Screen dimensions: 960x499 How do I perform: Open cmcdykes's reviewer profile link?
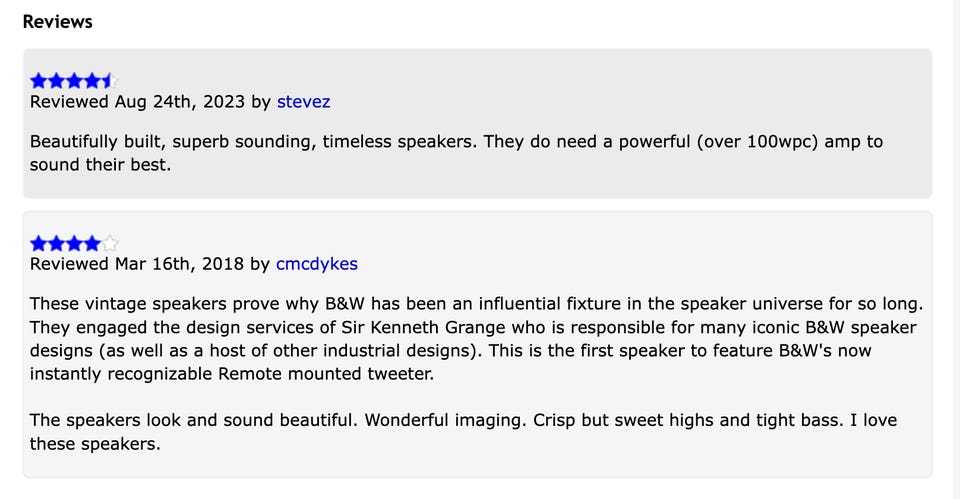[x=317, y=264]
